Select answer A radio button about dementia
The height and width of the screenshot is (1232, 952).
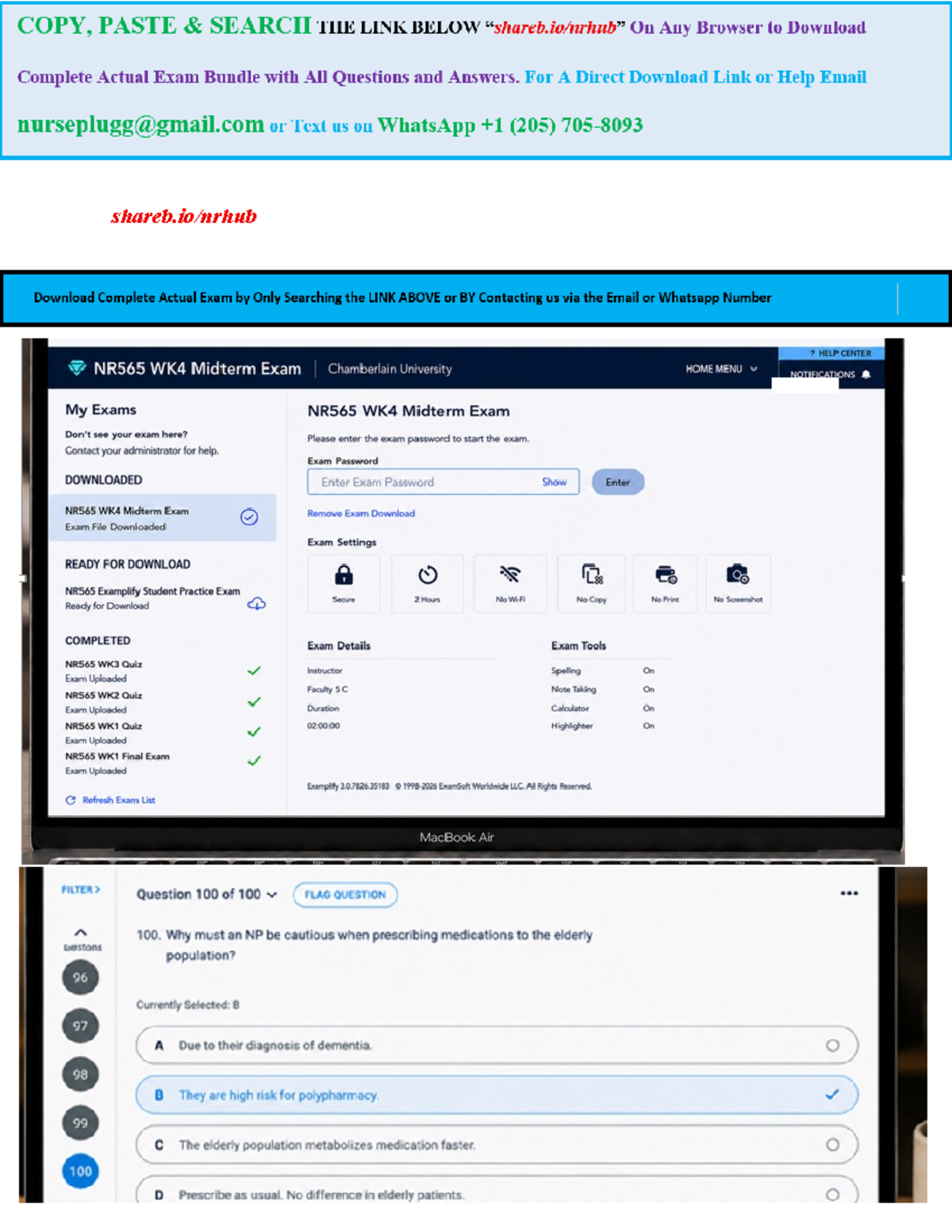832,1046
